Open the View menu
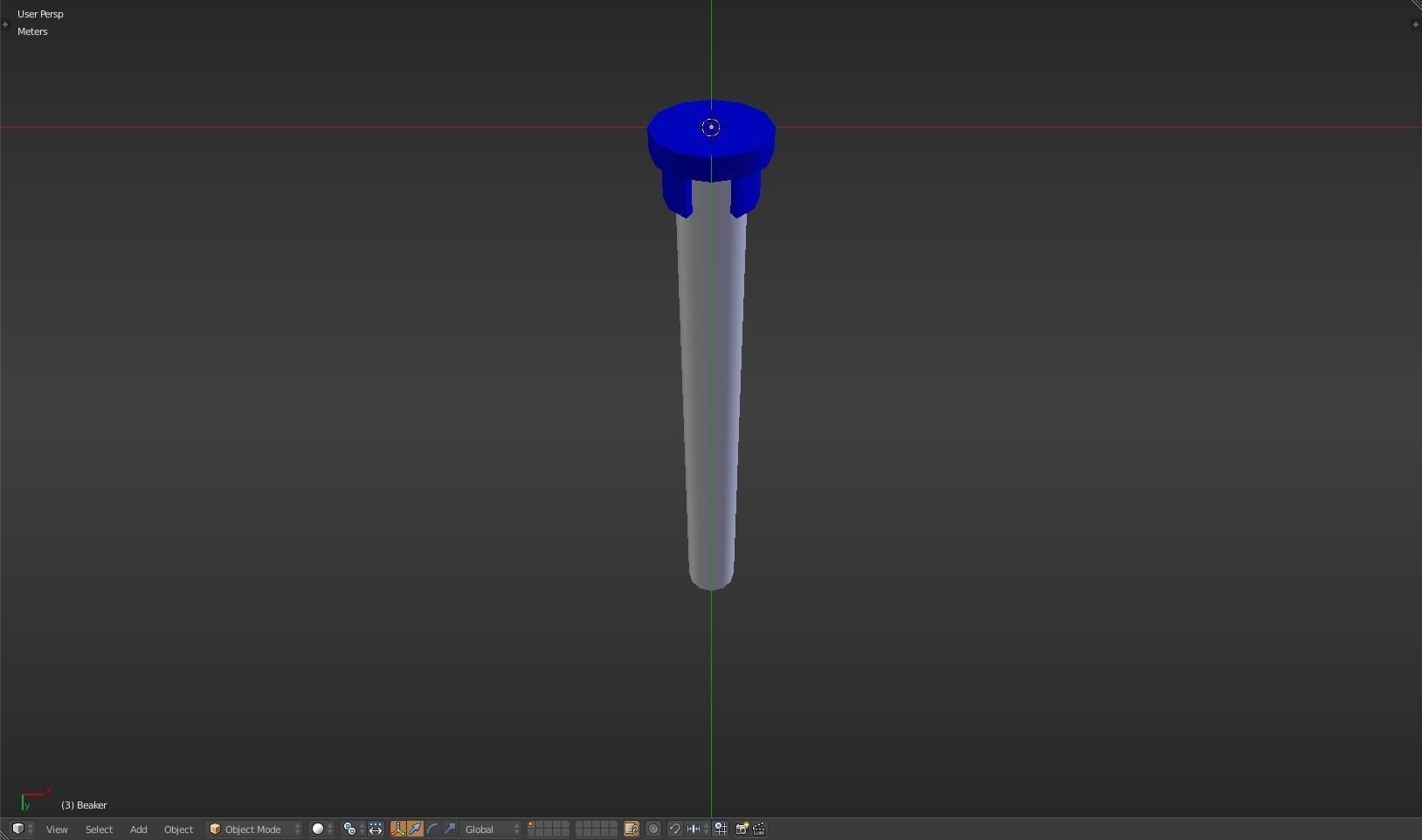Viewport: 1422px width, 840px height. (57, 829)
